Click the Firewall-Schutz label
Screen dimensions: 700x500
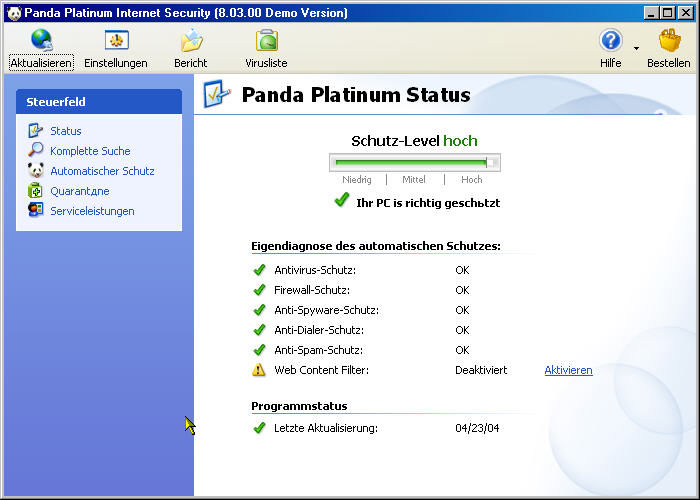(312, 290)
